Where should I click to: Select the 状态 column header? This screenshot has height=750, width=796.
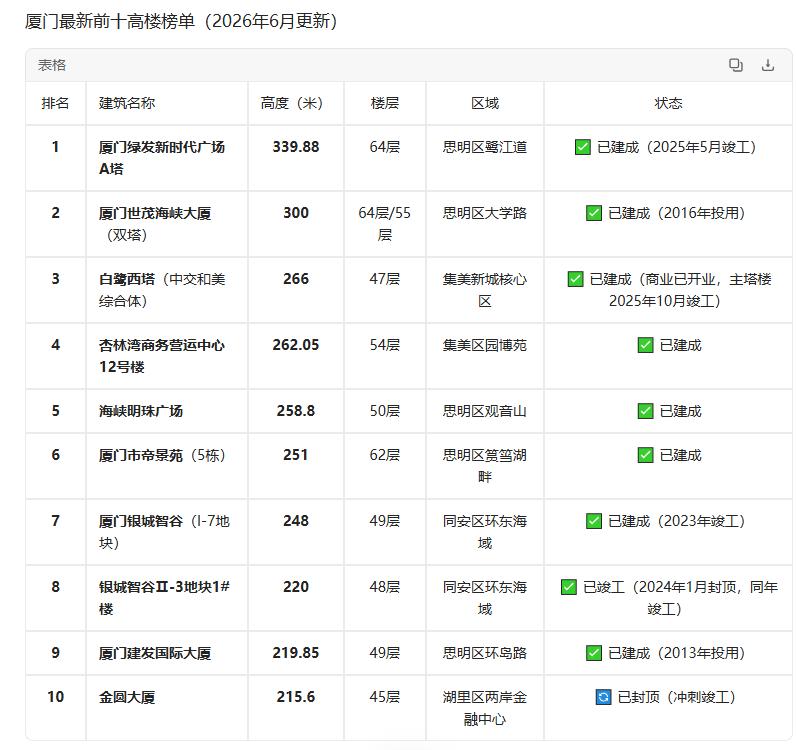[x=668, y=103]
